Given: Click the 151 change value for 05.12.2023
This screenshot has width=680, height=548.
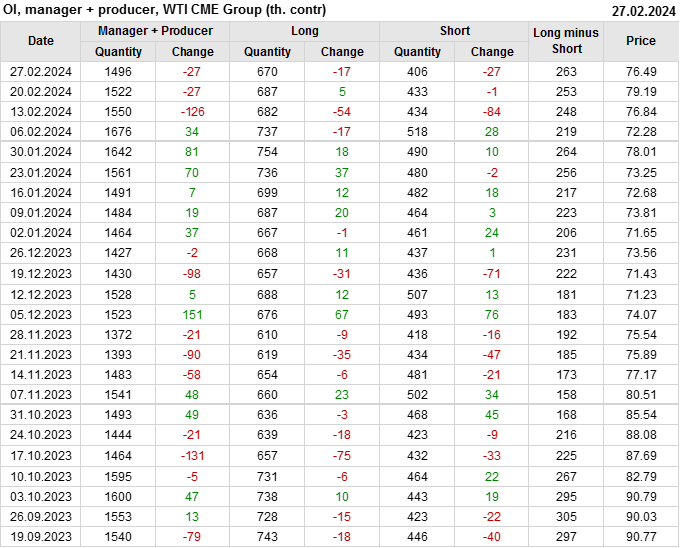Looking at the screenshot, I should pos(192,314).
